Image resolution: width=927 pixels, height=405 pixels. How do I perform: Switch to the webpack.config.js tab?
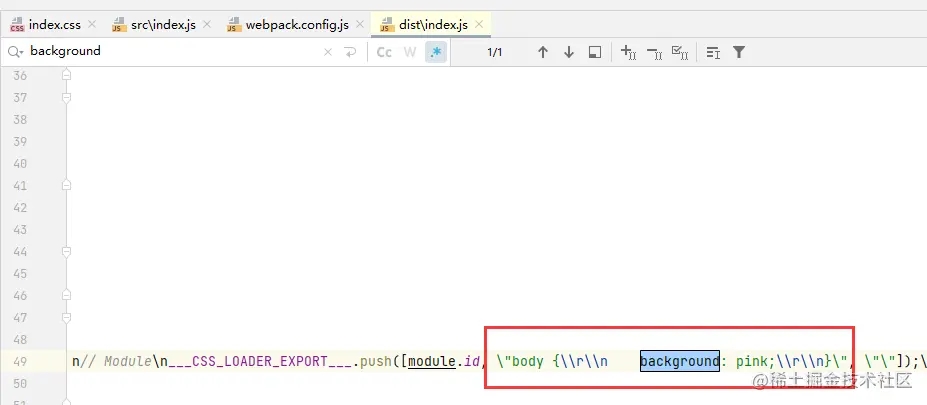pyautogui.click(x=297, y=25)
